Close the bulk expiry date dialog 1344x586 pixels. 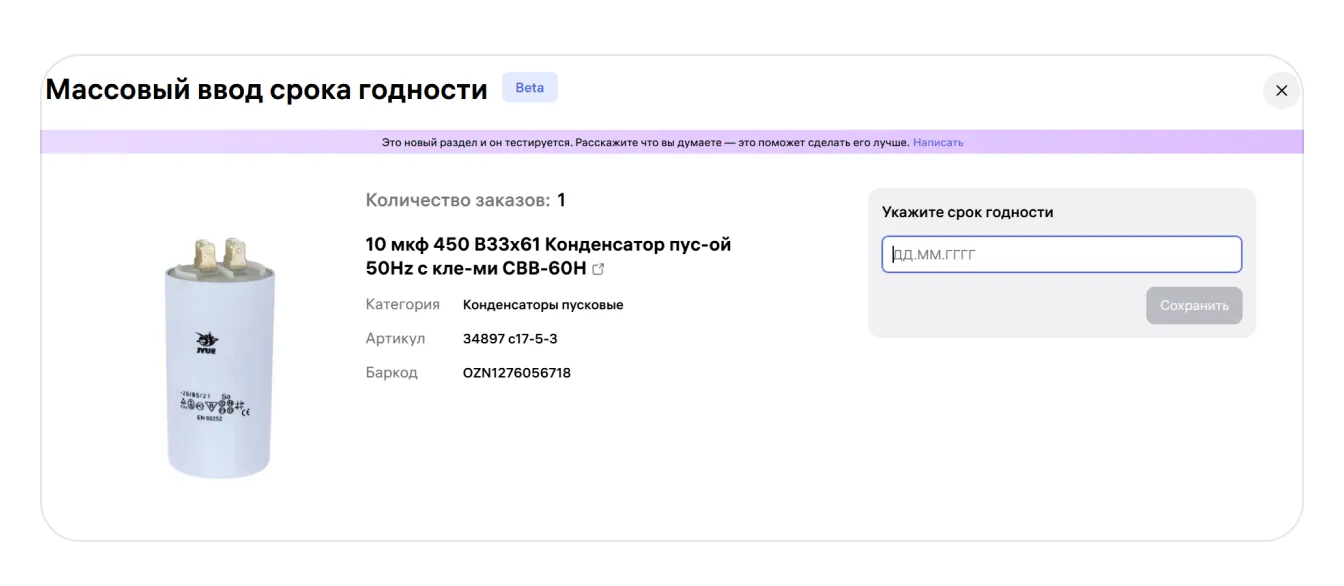1281,91
